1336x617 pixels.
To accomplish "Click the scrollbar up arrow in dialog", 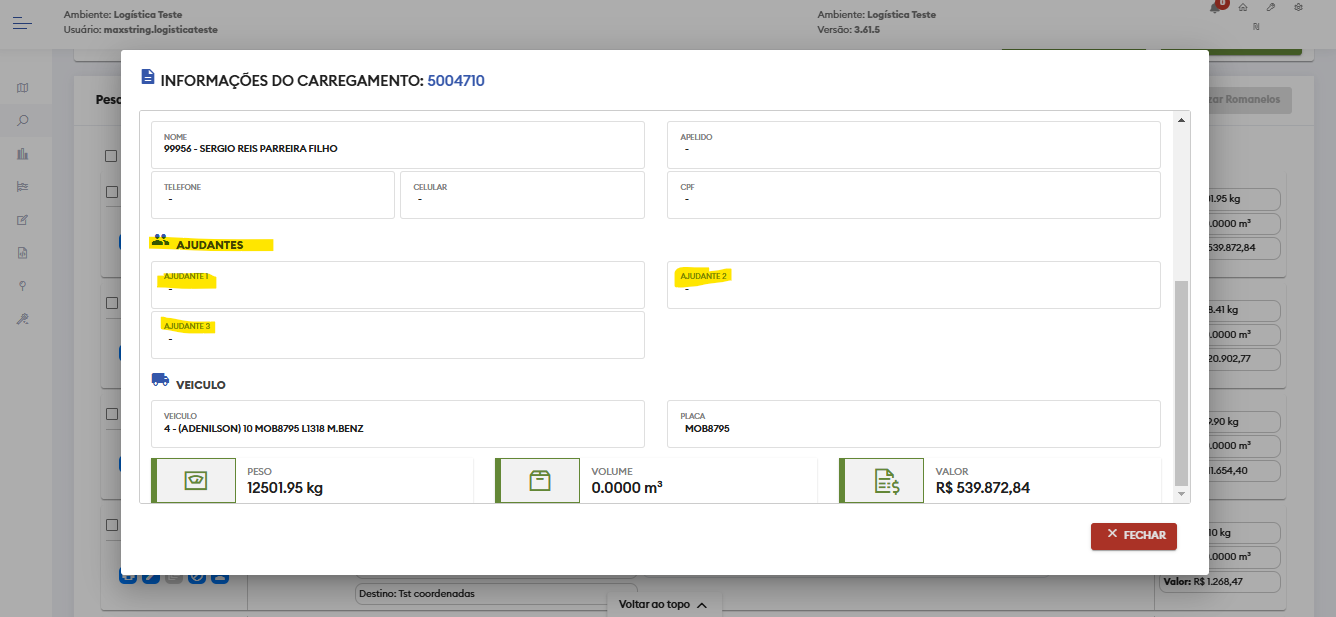I will tap(1181, 120).
